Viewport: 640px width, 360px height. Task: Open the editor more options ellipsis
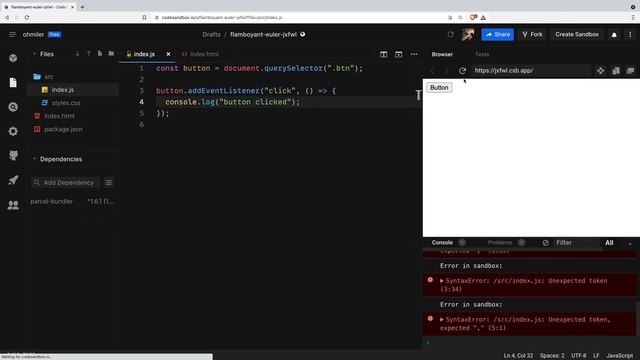(x=414, y=54)
